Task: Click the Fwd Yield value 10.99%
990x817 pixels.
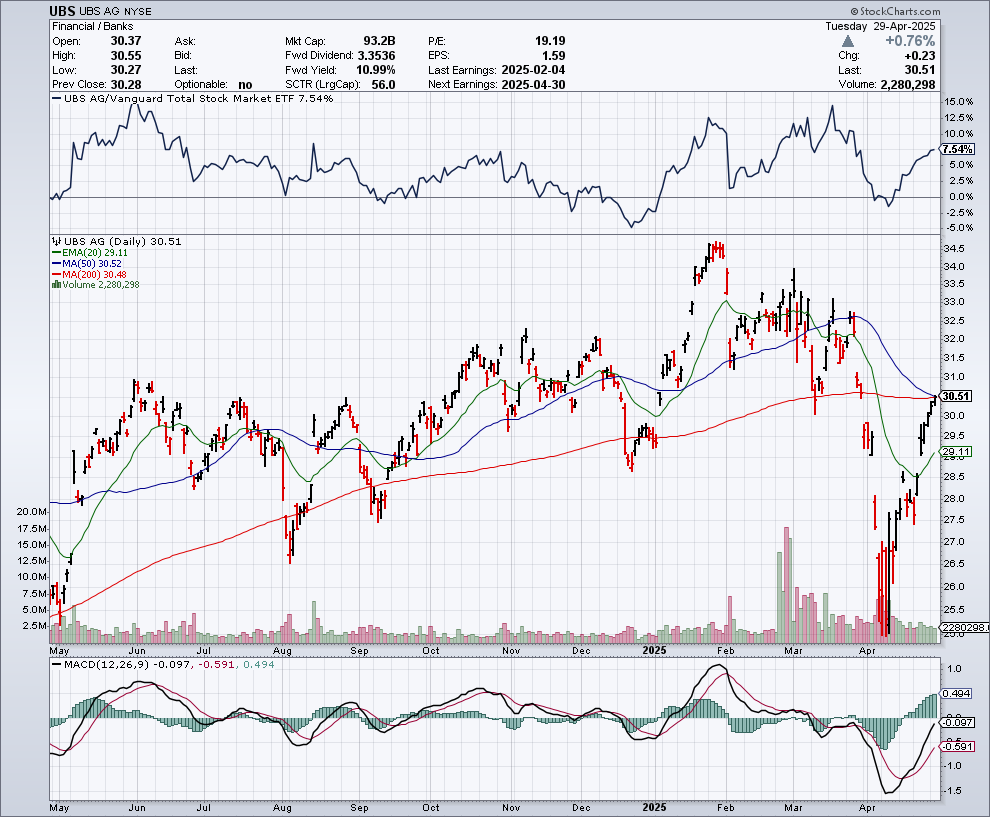Action: (x=376, y=70)
